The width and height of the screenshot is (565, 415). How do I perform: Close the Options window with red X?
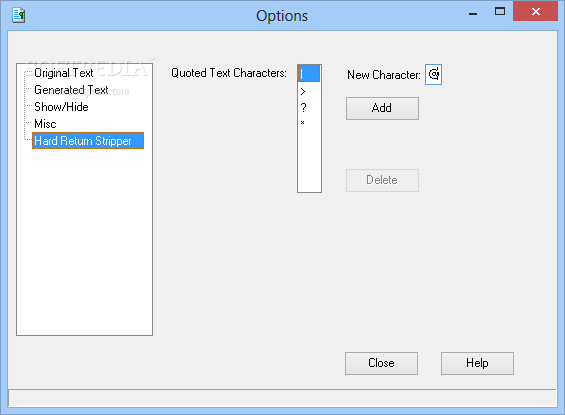pos(535,11)
